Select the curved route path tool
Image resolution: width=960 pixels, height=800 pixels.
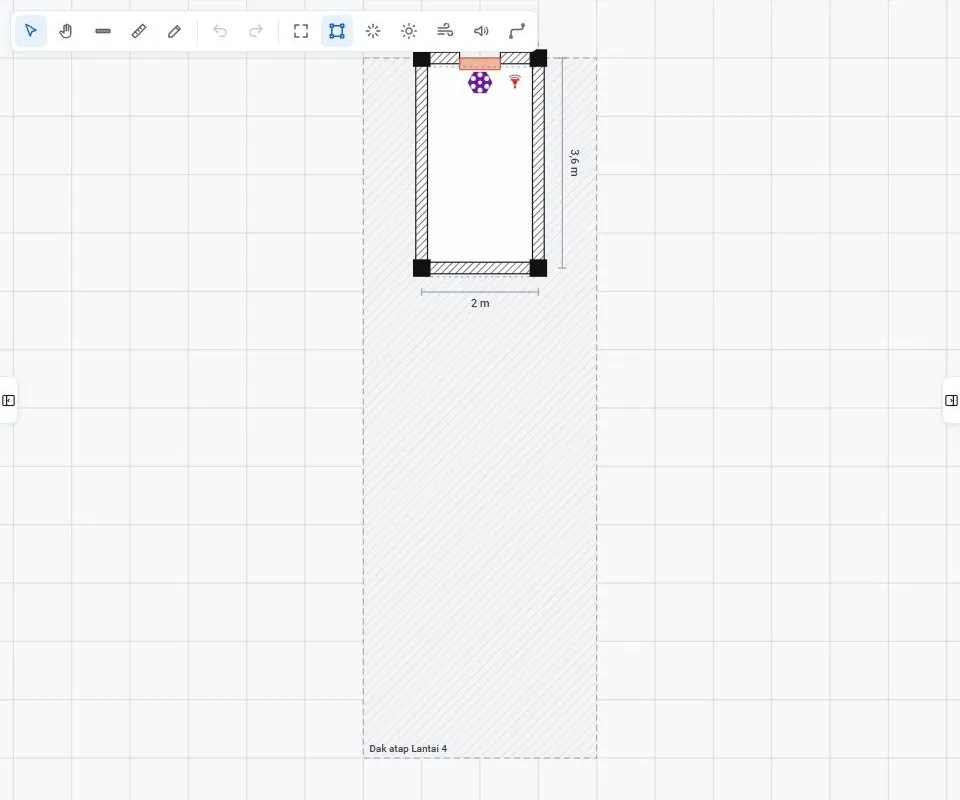point(517,31)
